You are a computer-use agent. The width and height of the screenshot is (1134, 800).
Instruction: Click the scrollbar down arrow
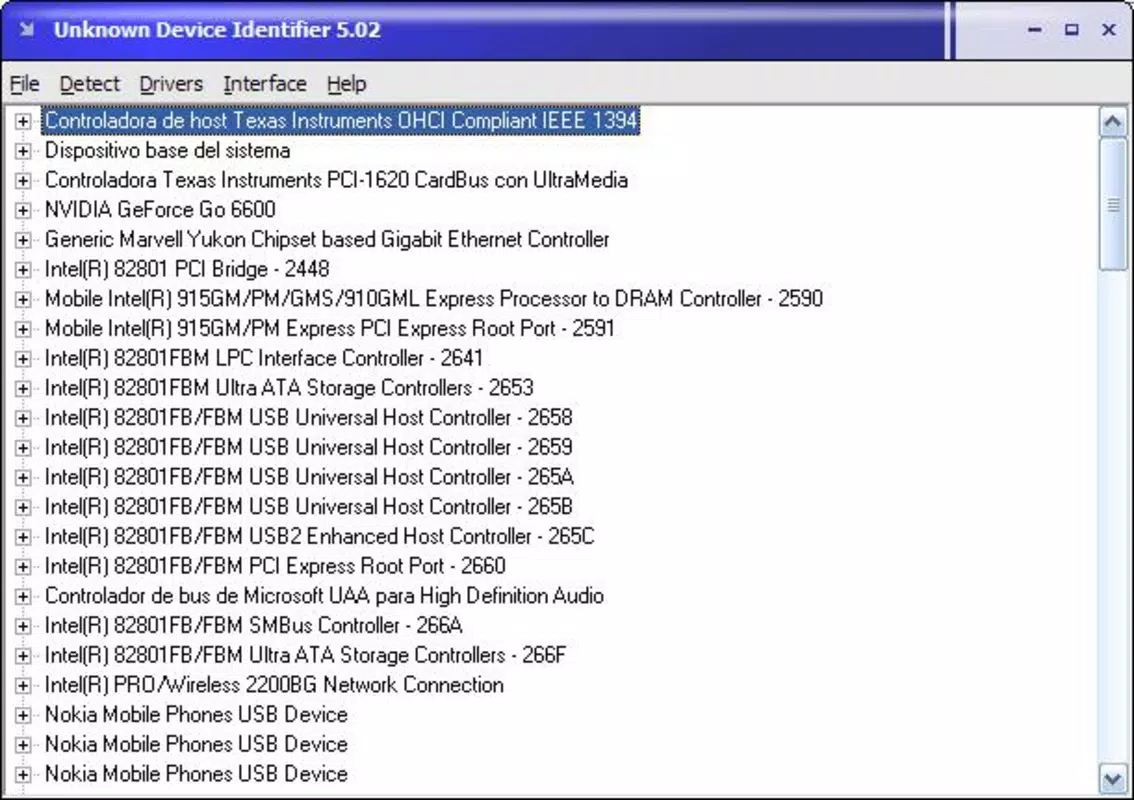coord(1112,778)
